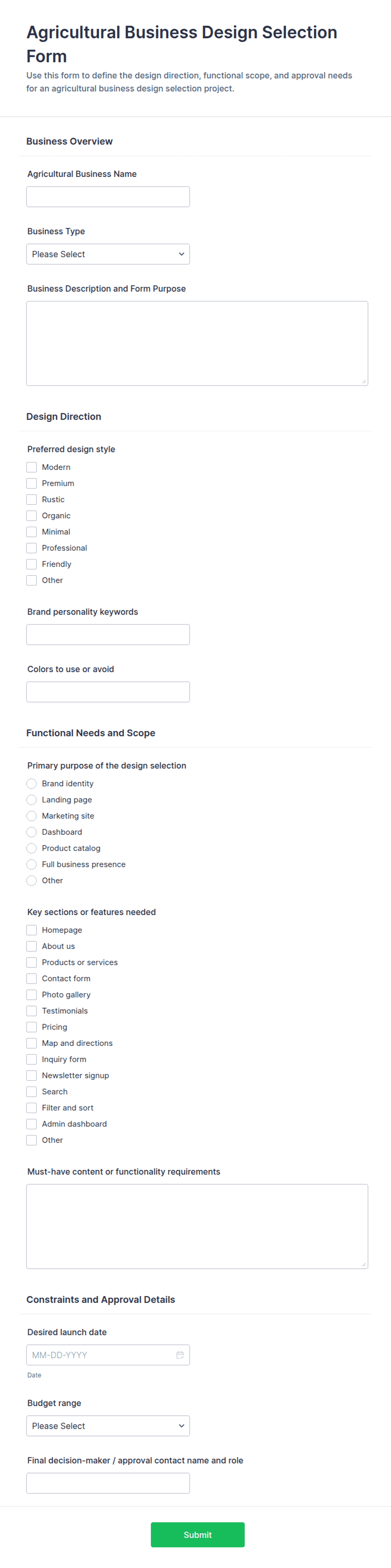Click into Colors to use or avoid field
This screenshot has width=391, height=1568.
(108, 692)
